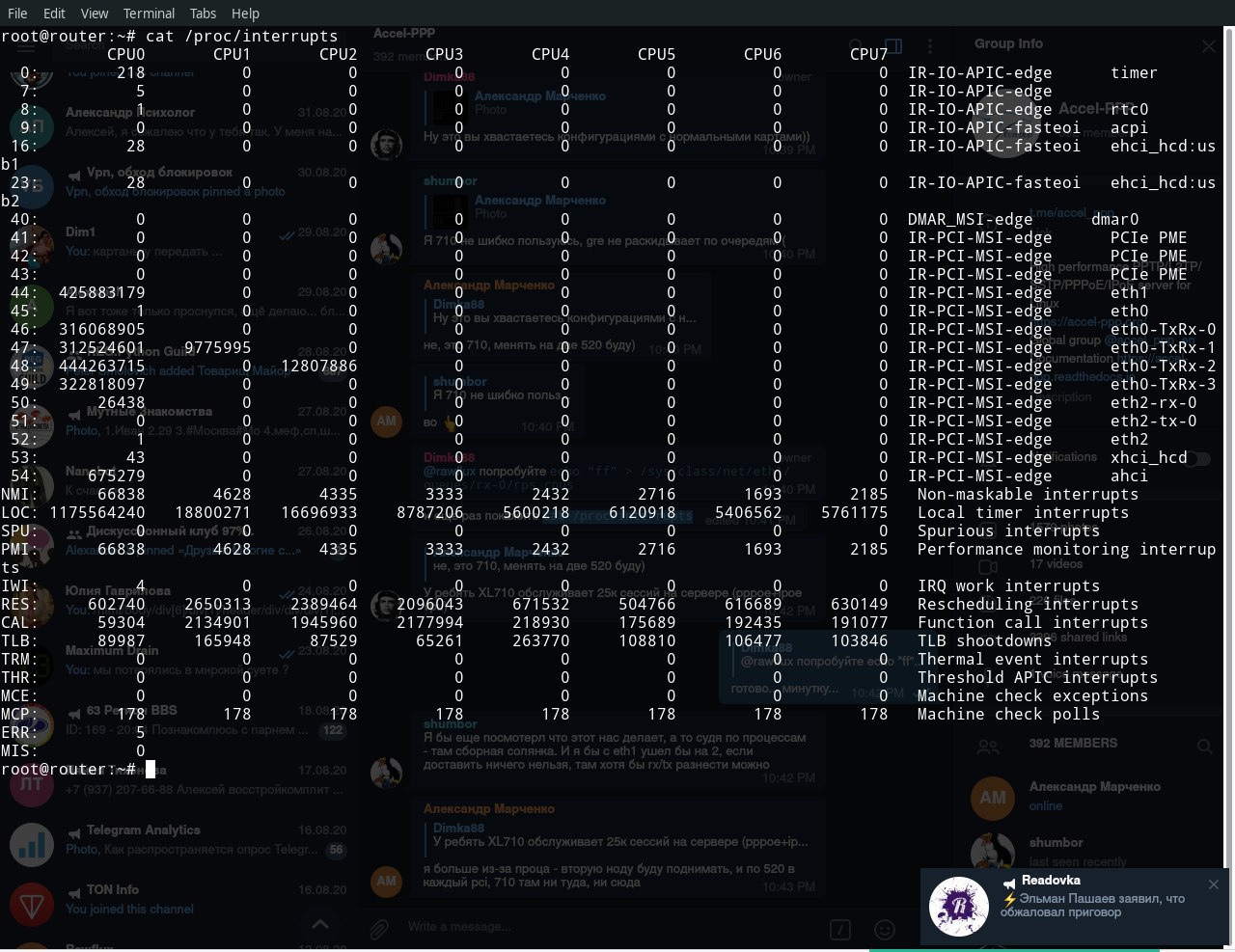The image size is (1235, 952).
Task: Open the three-dot menu in chat header
Action: pyautogui.click(x=929, y=45)
